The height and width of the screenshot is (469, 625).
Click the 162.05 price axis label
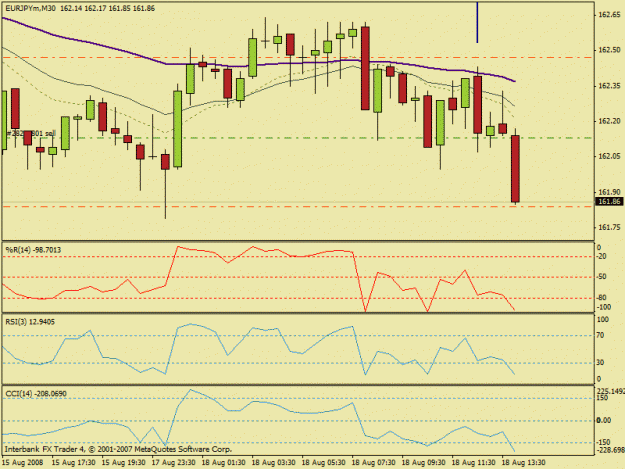click(x=609, y=156)
